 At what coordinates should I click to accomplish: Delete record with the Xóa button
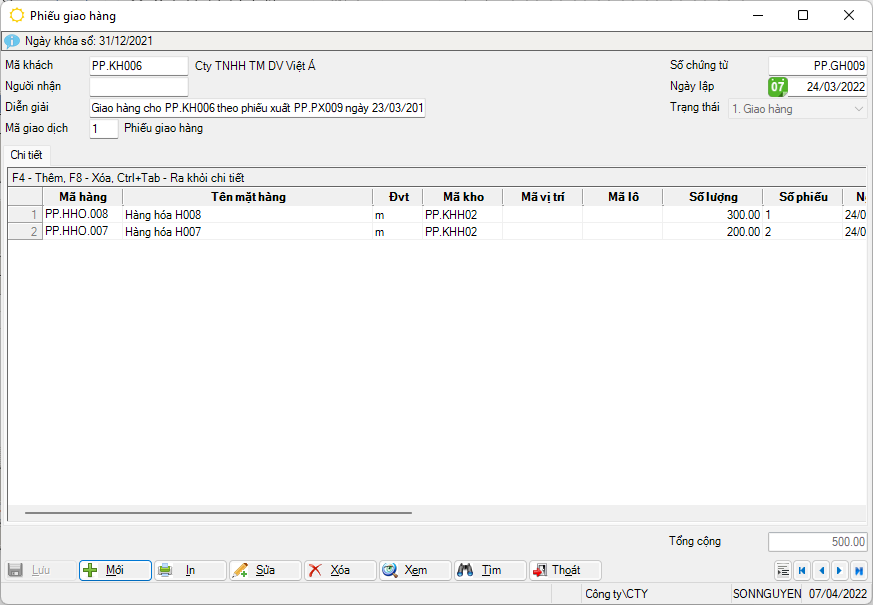pos(340,570)
